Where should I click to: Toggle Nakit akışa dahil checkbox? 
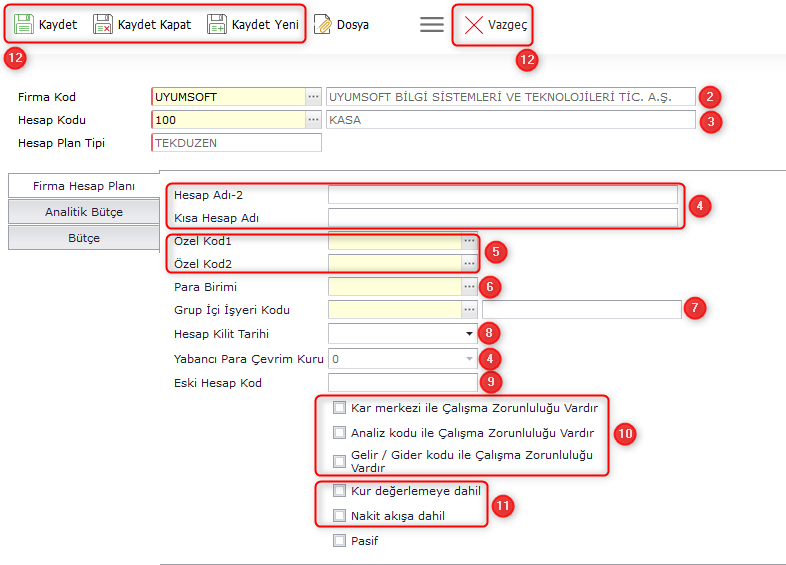340,516
